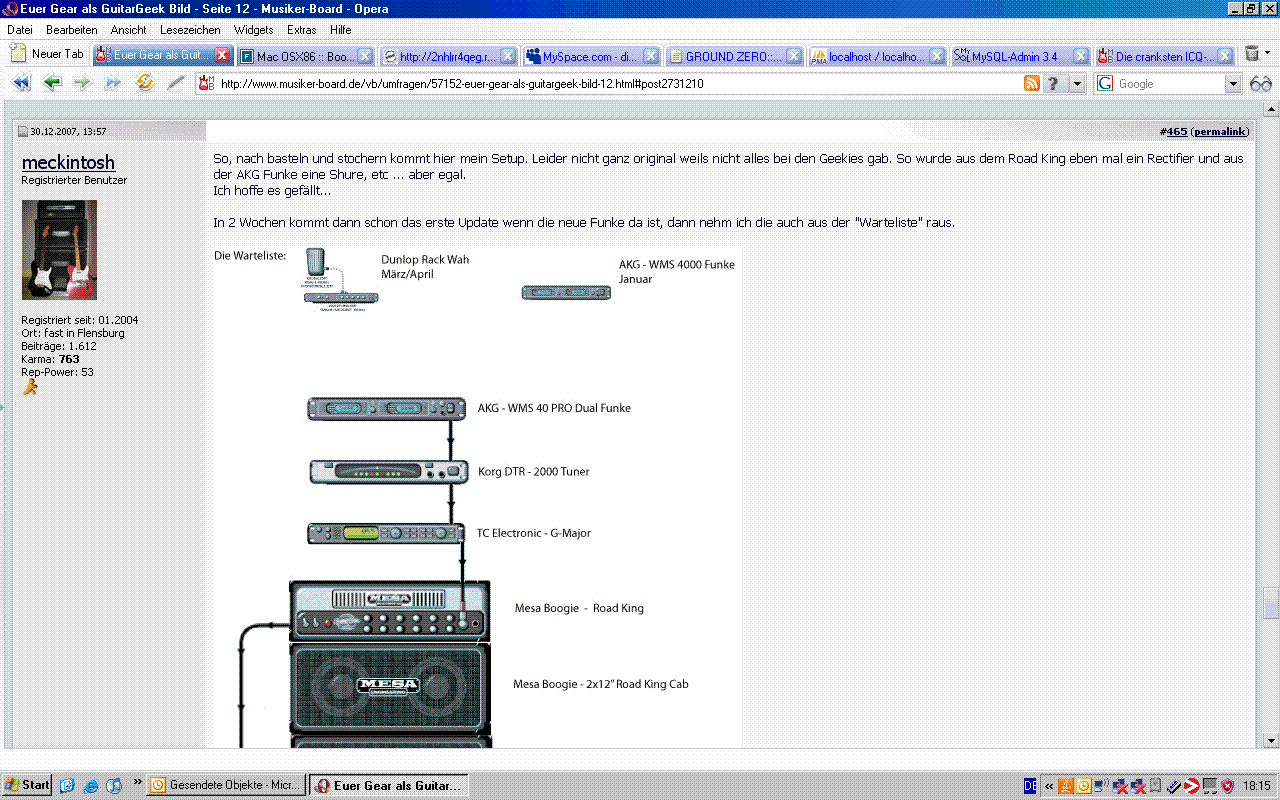Open the Extras menu
Viewport: 1280px width, 800px height.
[302, 30]
